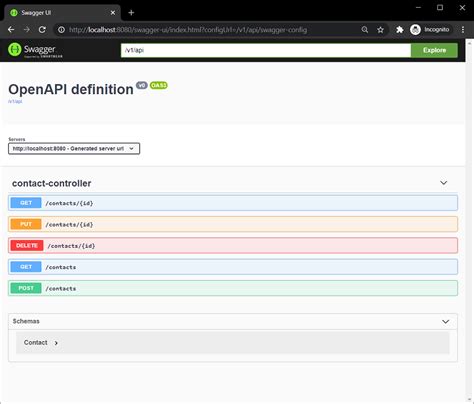This screenshot has width=474, height=404.
Task: Click the contact-controller heading
Action: 52,183
